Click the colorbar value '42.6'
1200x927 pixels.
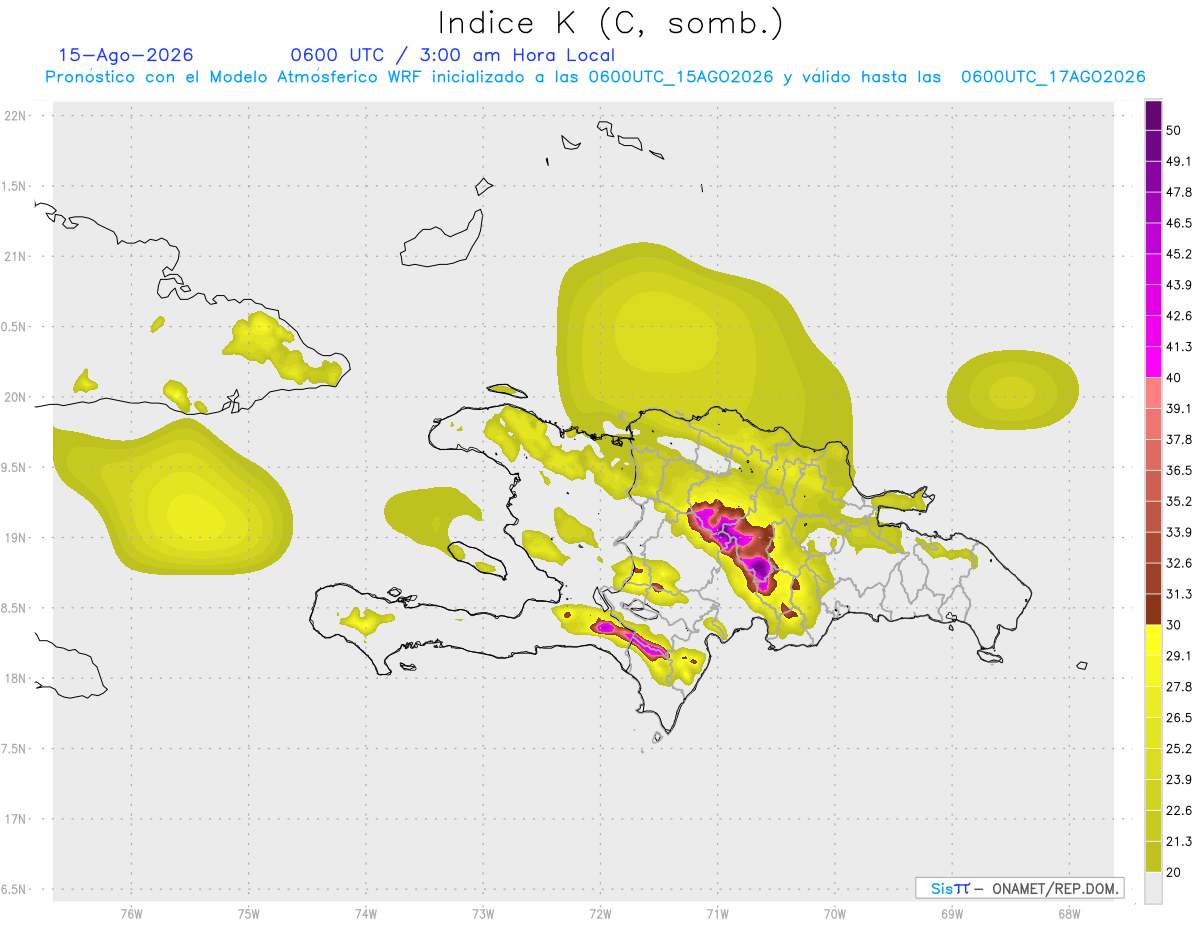(1179, 316)
